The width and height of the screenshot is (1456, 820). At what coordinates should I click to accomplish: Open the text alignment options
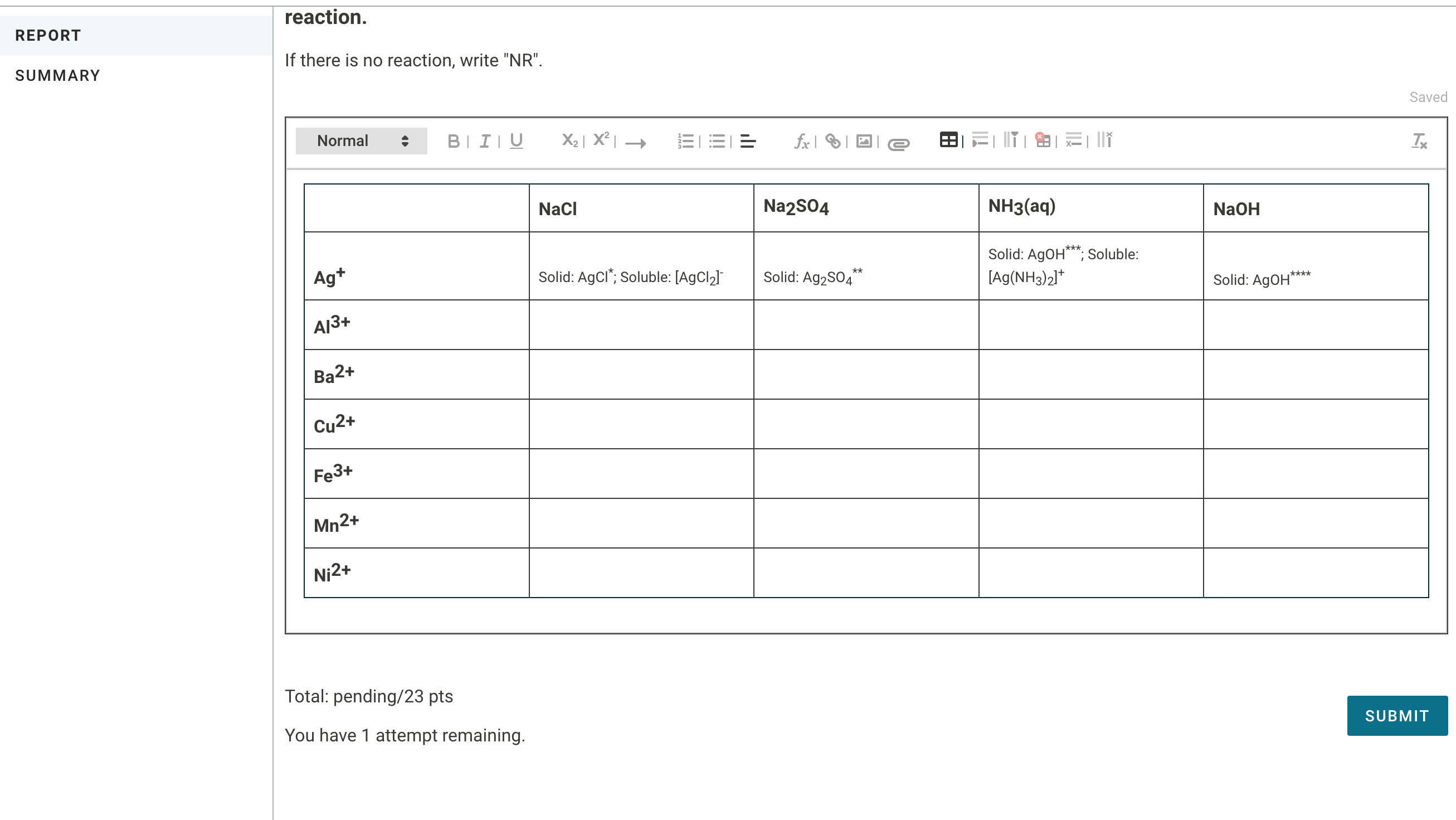pyautogui.click(x=748, y=141)
